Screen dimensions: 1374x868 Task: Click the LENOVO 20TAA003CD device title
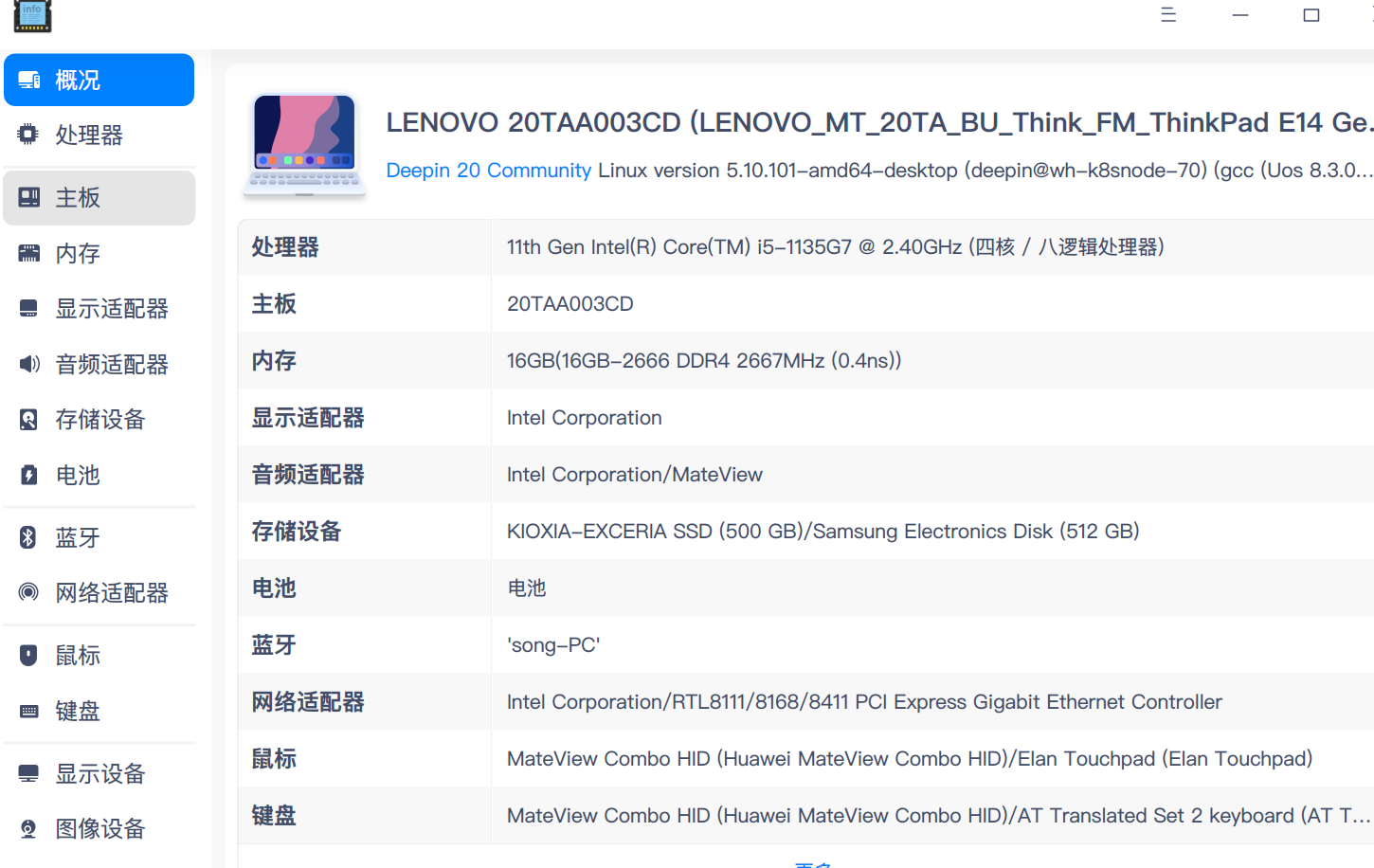pos(879,122)
